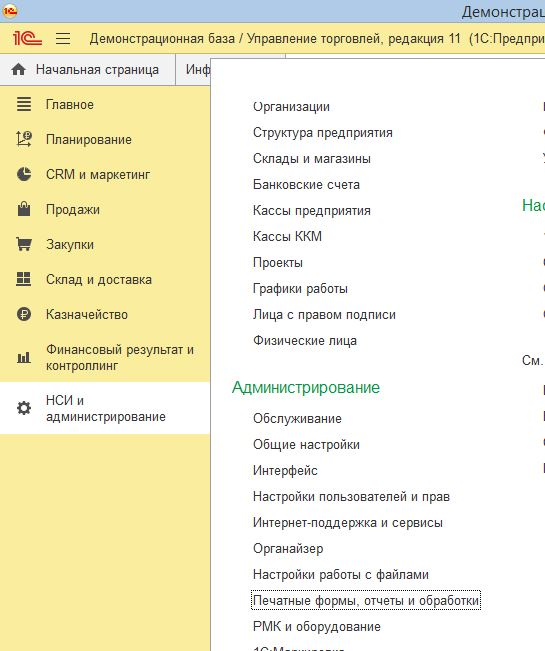Screen dimensions: 545x651
Task: Open Настройки пользователей и прав
Action: point(351,497)
